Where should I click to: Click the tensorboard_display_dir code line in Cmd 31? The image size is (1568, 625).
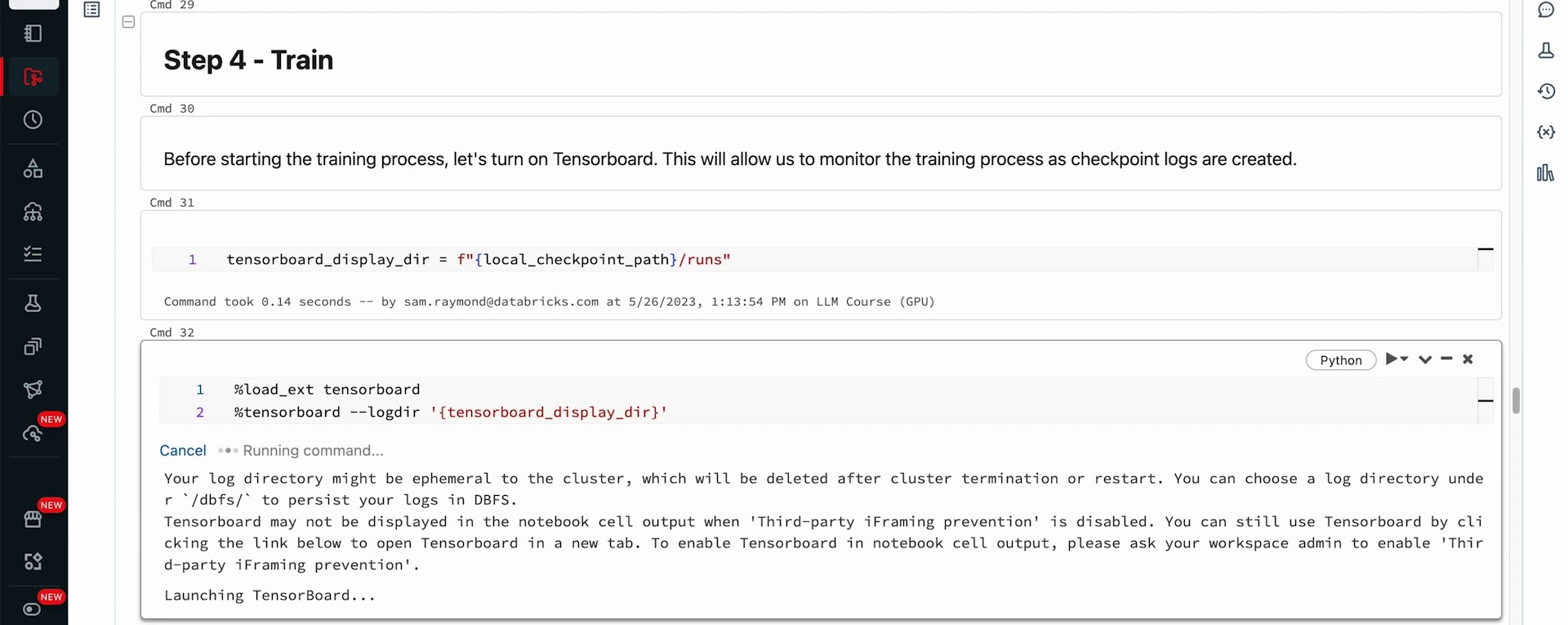478,260
